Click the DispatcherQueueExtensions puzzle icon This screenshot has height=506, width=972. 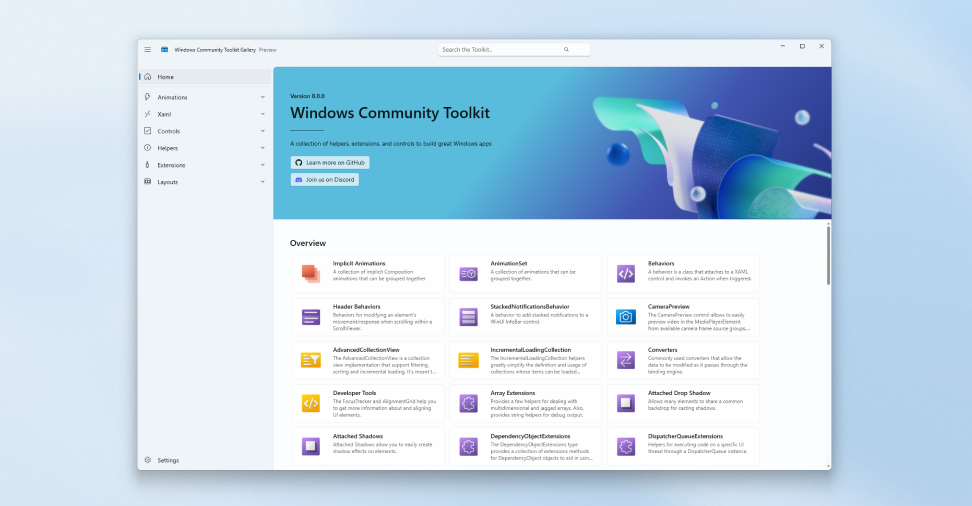tap(625, 446)
